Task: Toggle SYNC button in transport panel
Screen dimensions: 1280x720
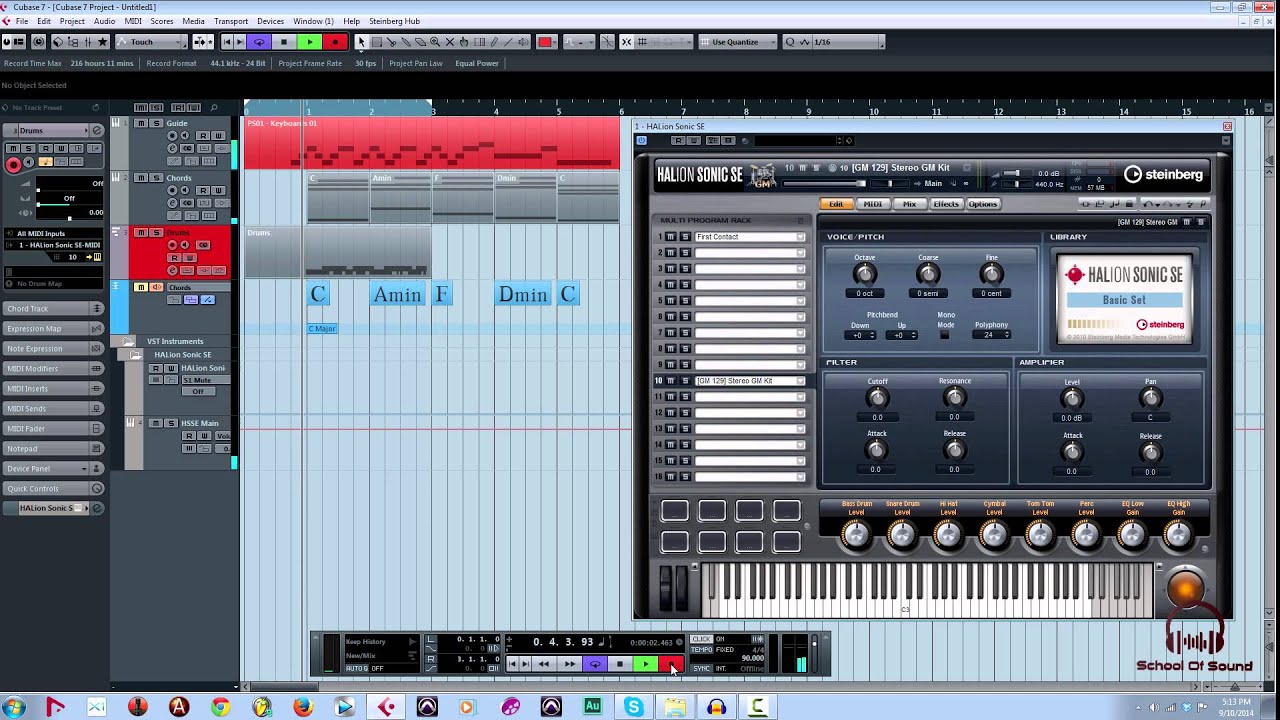Action: tap(701, 668)
